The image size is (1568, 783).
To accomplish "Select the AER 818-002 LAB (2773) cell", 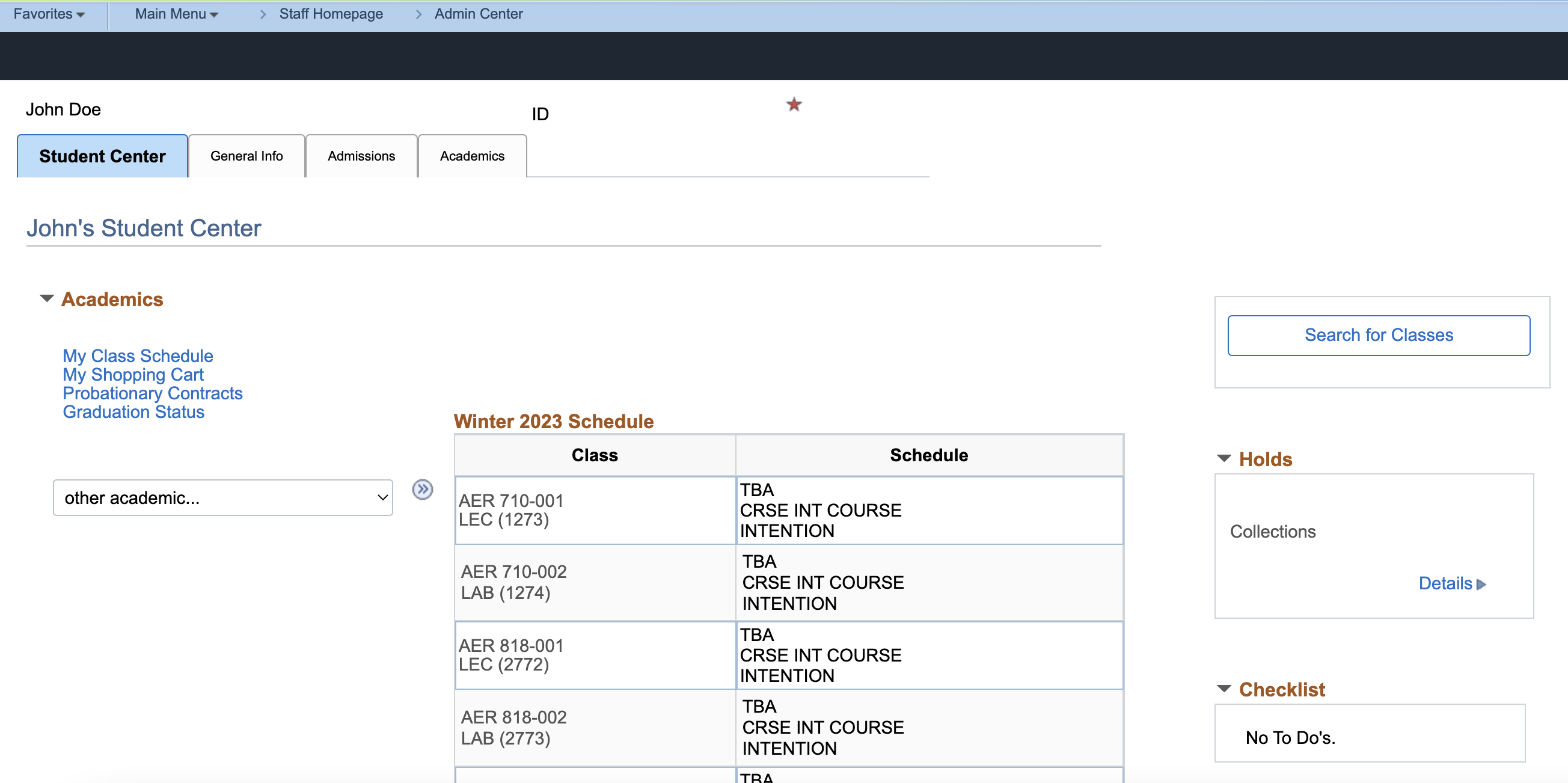I will point(595,728).
